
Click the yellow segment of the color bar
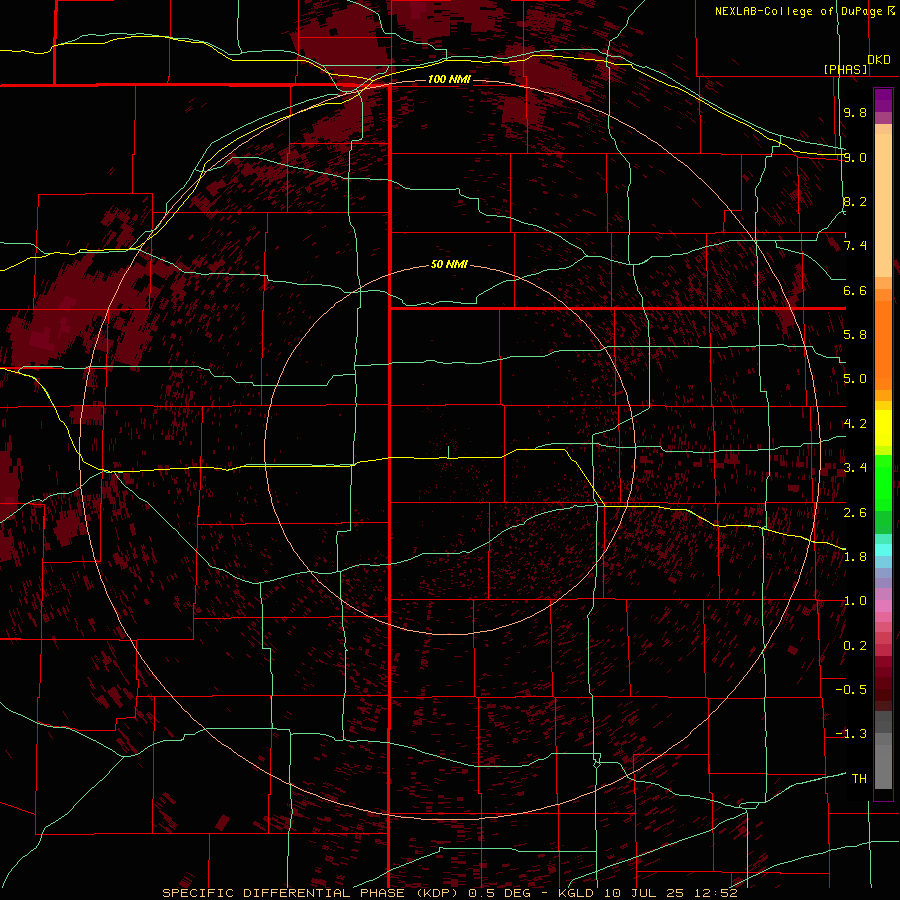pyautogui.click(x=883, y=428)
